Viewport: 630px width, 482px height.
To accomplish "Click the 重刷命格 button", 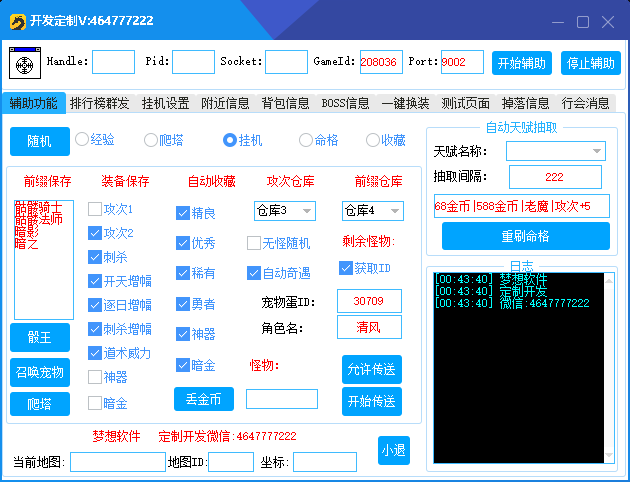I will [525, 237].
